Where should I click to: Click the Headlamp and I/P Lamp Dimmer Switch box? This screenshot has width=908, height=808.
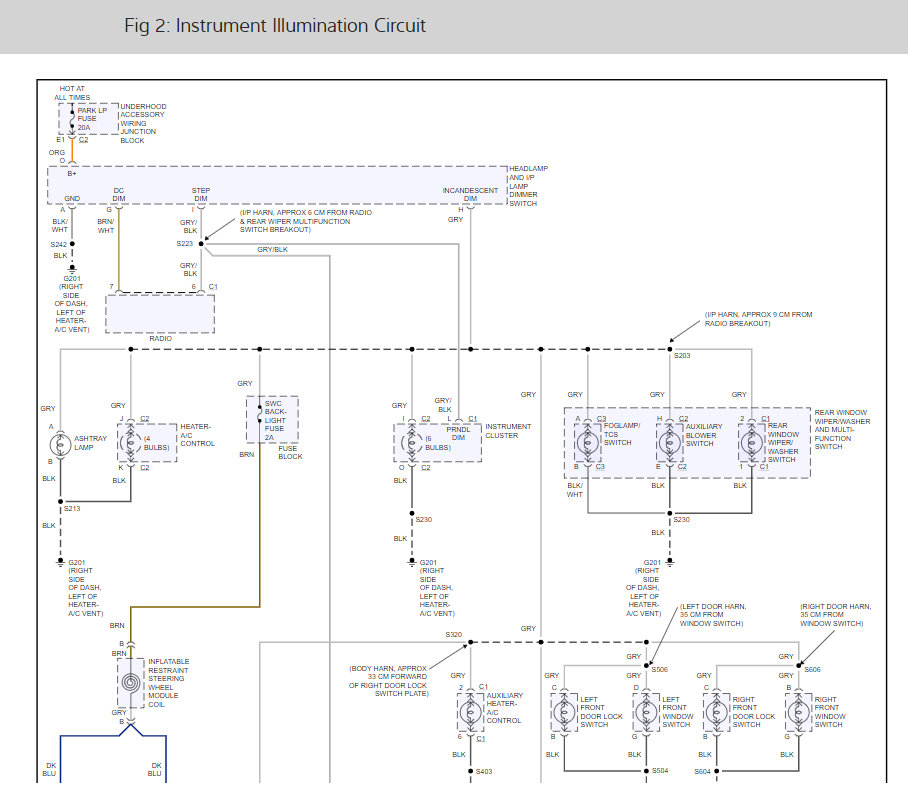point(276,185)
